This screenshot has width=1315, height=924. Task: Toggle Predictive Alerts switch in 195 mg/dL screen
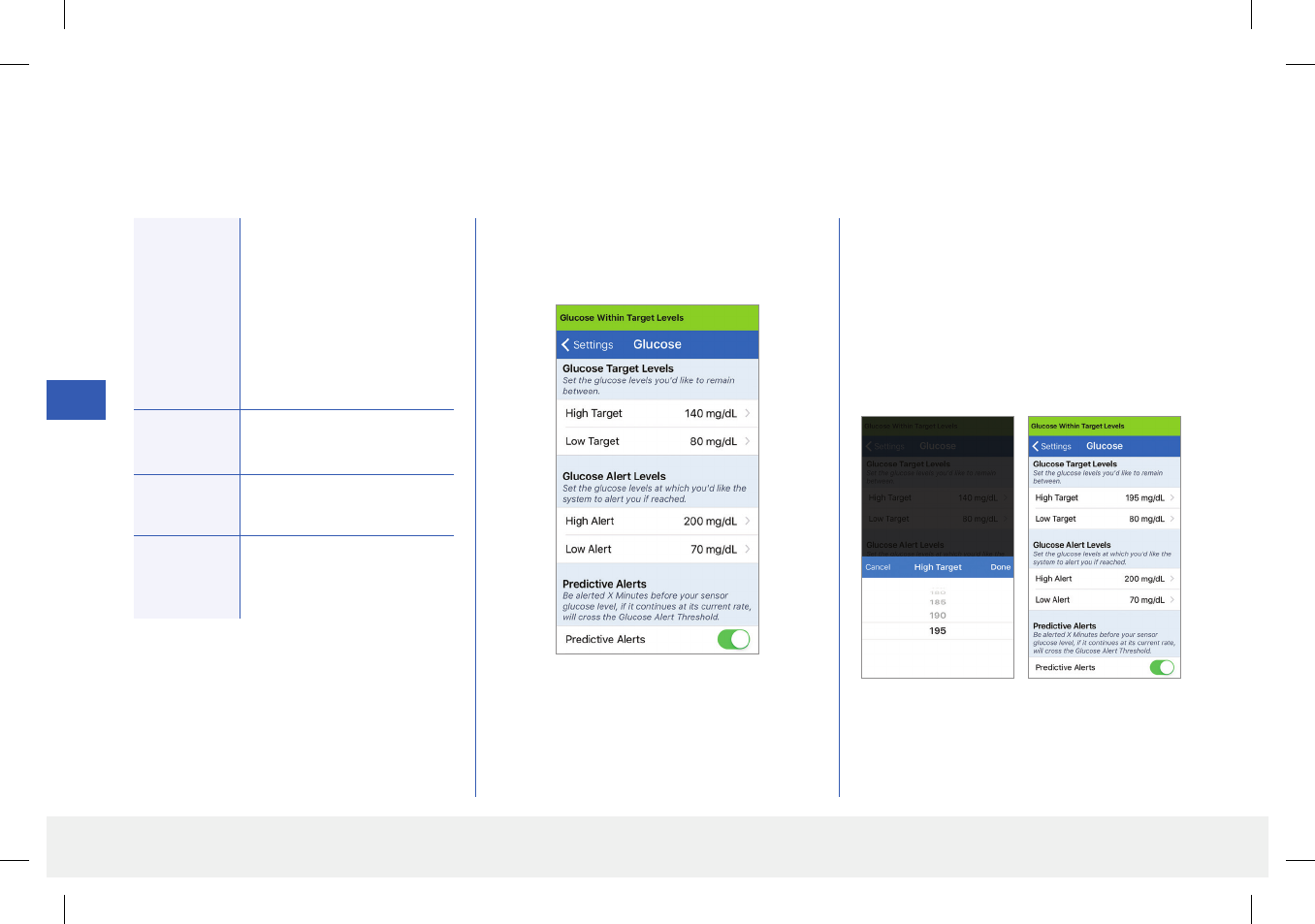click(x=1162, y=667)
